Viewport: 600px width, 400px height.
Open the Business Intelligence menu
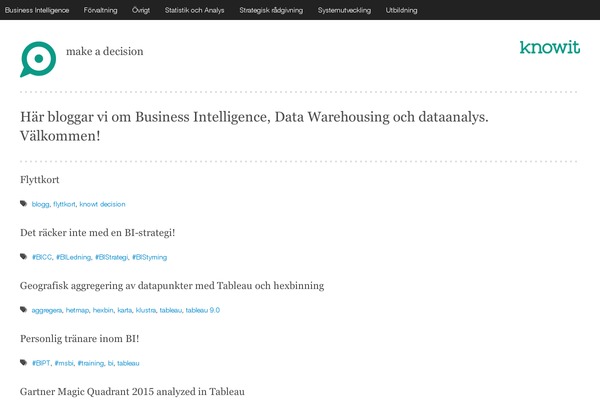point(37,10)
